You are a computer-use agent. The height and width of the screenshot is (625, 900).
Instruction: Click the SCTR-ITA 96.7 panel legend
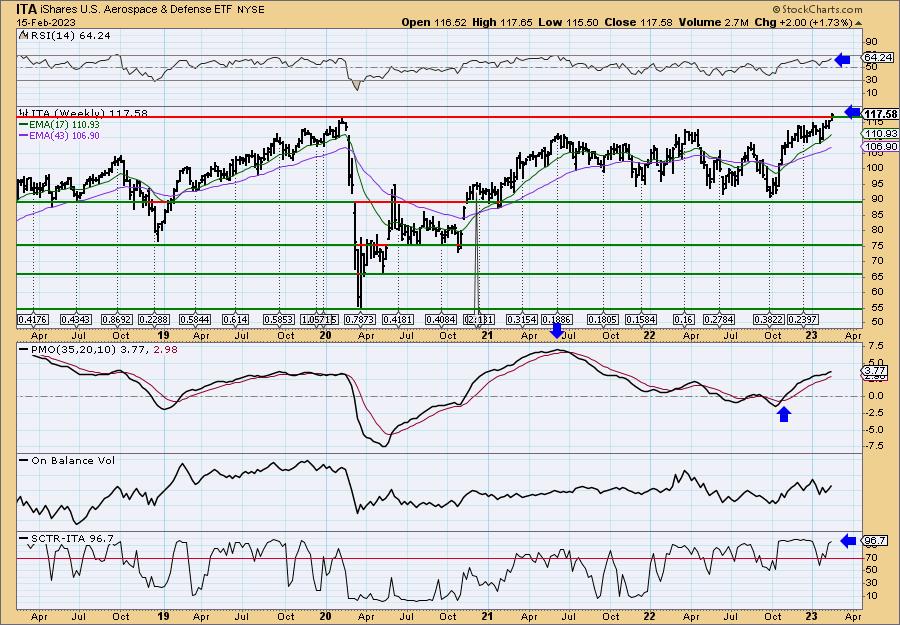click(x=67, y=538)
